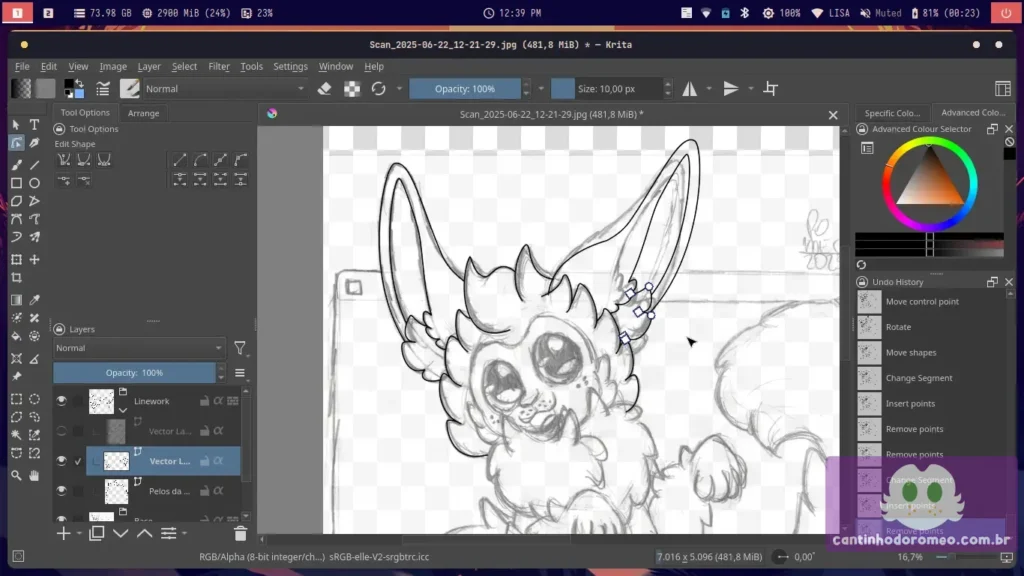Collapse the Linework group layer
1024x576 pixels.
(x=123, y=410)
